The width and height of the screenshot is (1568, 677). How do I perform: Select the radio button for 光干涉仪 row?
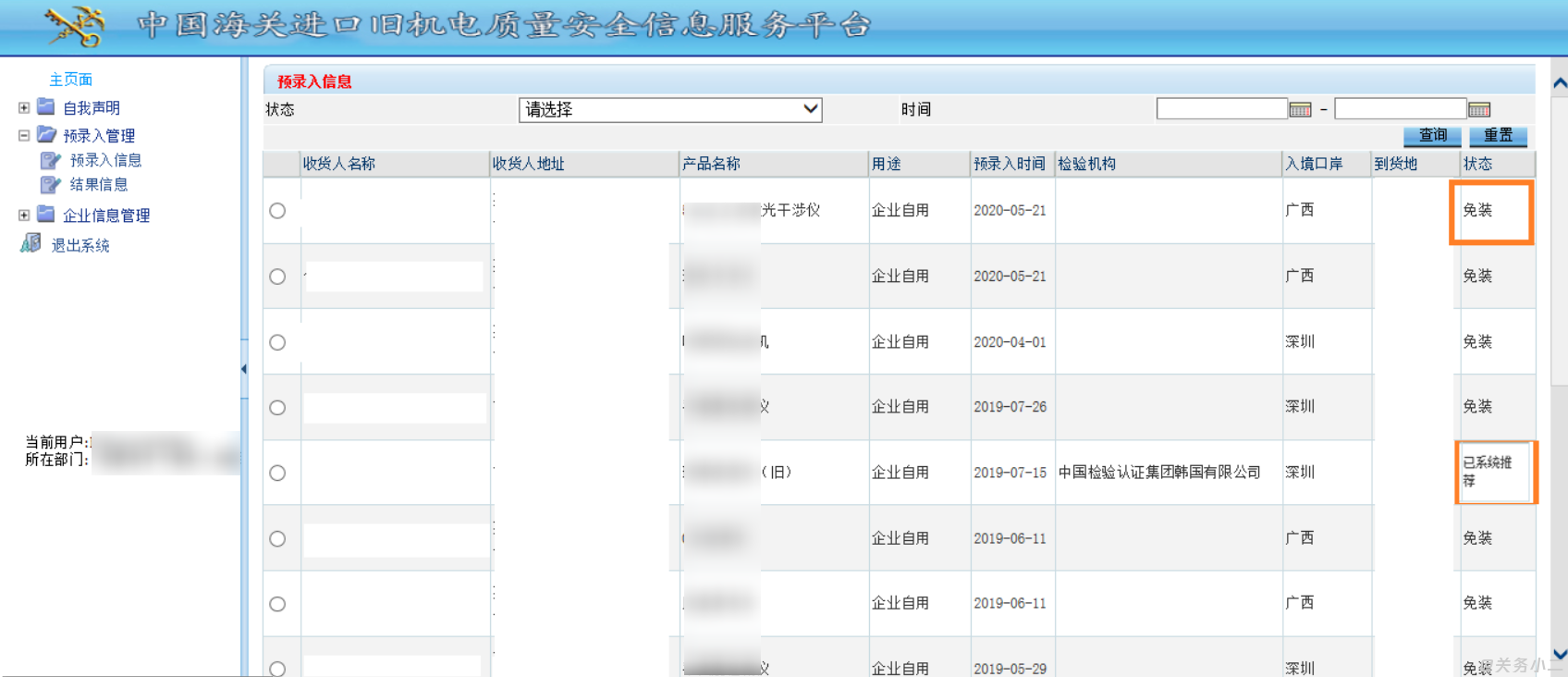coord(277,211)
